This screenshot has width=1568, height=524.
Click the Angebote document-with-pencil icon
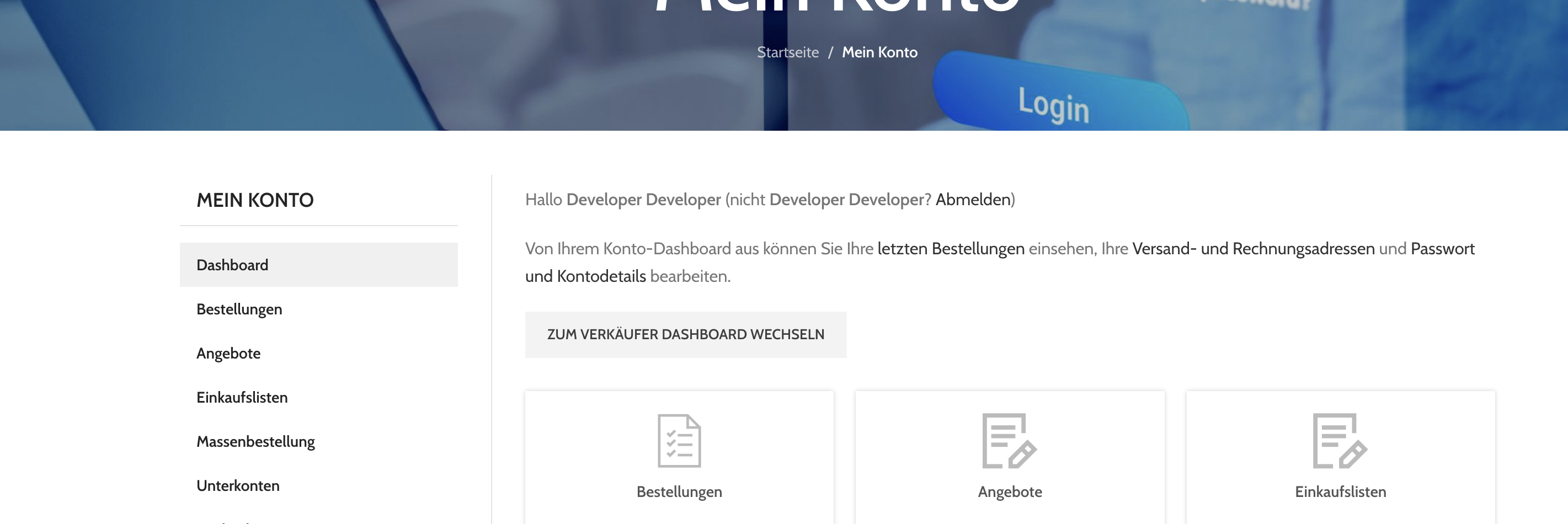[1009, 441]
